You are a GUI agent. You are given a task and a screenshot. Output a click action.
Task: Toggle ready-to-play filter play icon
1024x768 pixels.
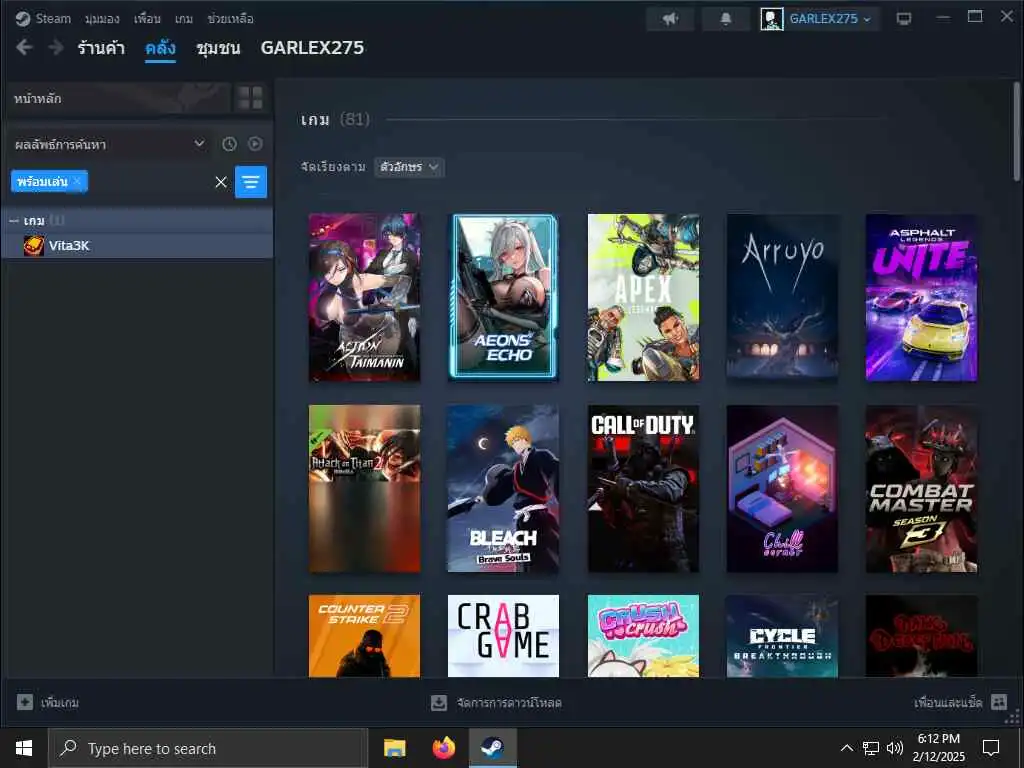point(255,144)
